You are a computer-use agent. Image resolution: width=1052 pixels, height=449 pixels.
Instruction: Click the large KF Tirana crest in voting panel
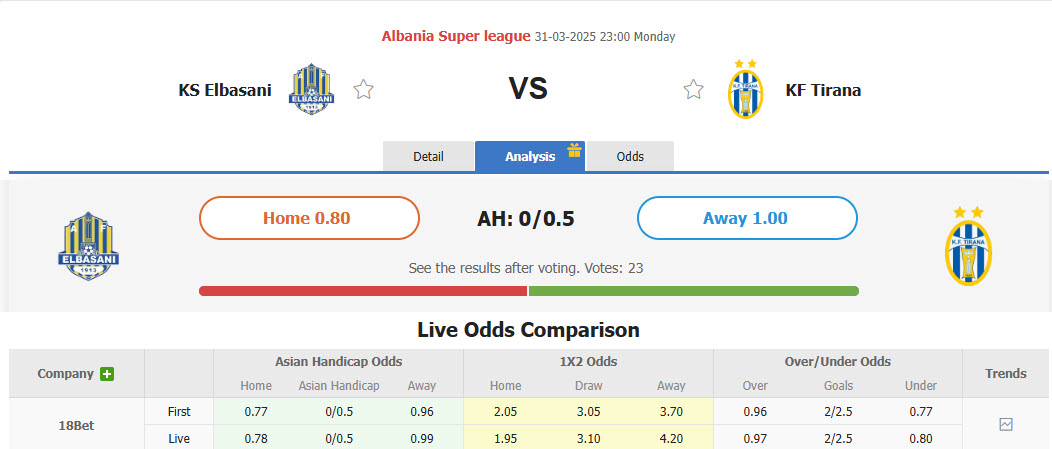point(968,247)
